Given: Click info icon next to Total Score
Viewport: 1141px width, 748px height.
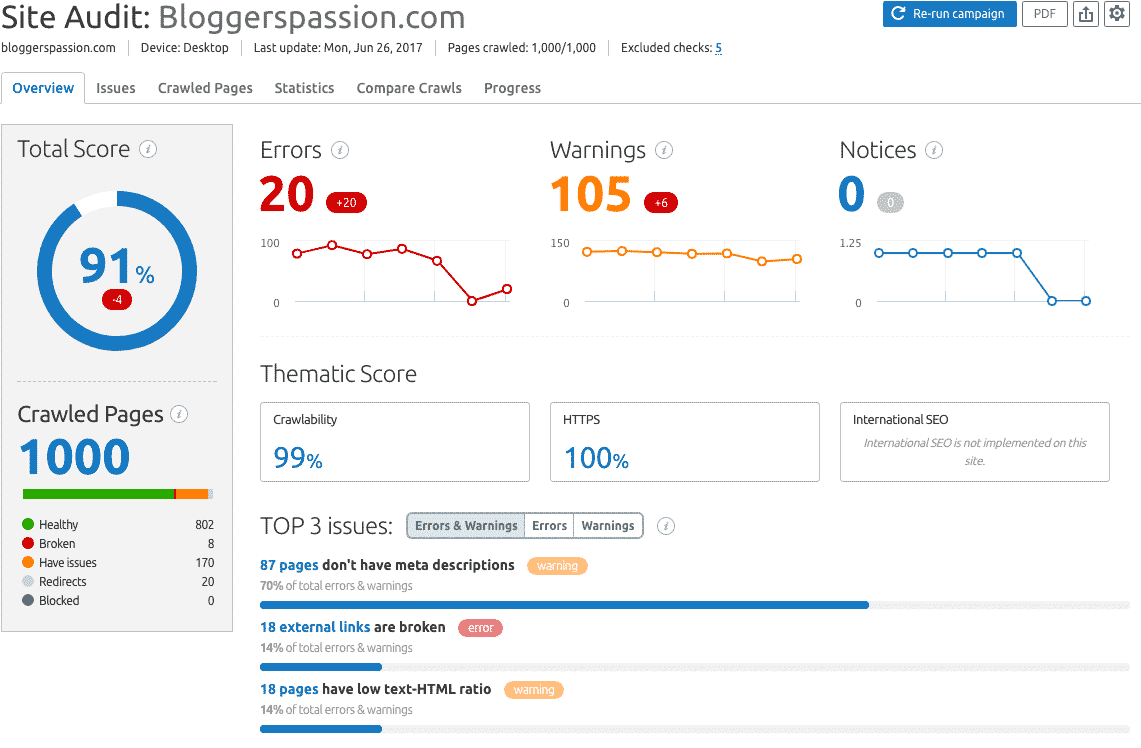Looking at the screenshot, I should [148, 149].
